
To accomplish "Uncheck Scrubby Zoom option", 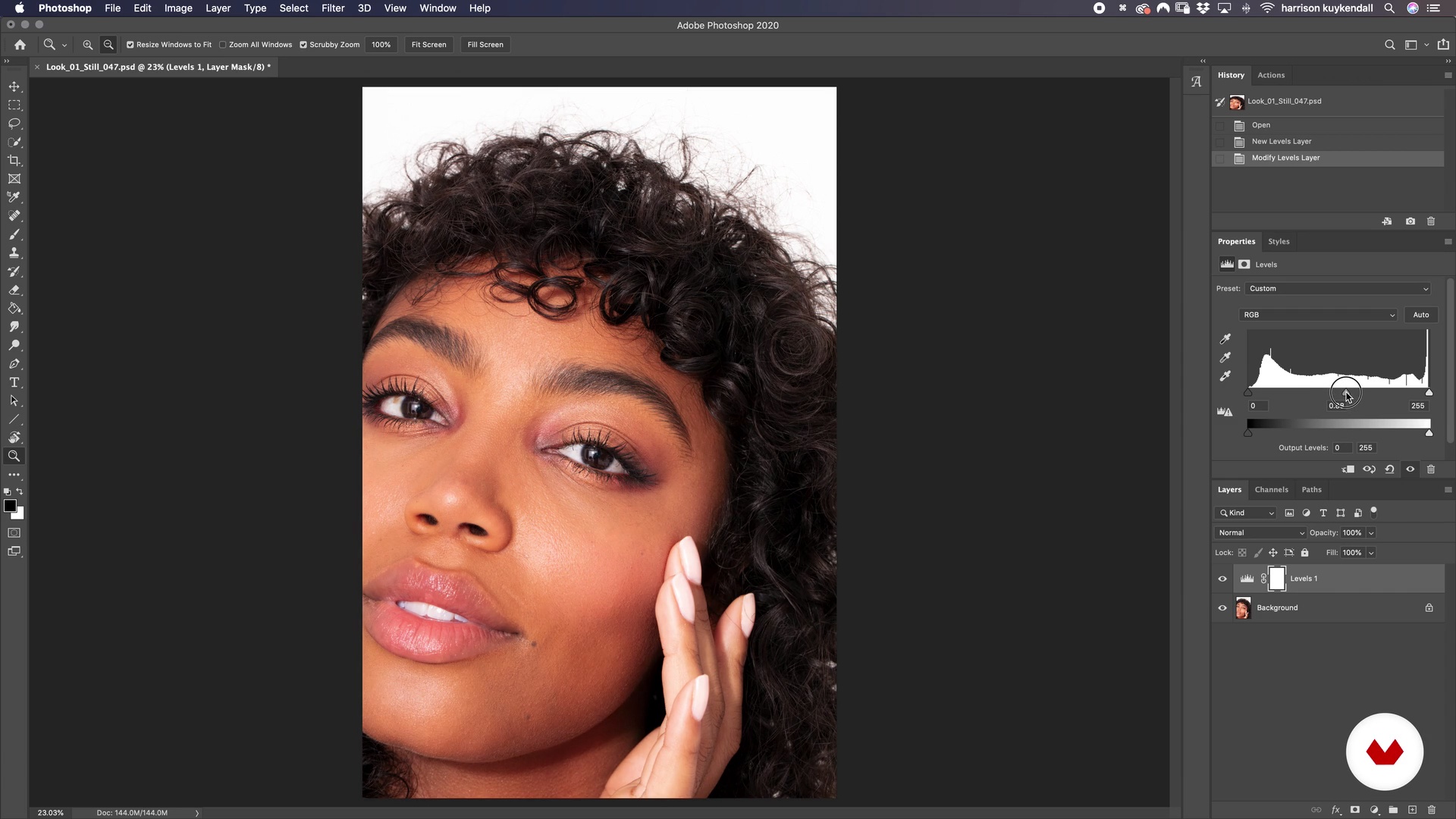I will point(303,45).
